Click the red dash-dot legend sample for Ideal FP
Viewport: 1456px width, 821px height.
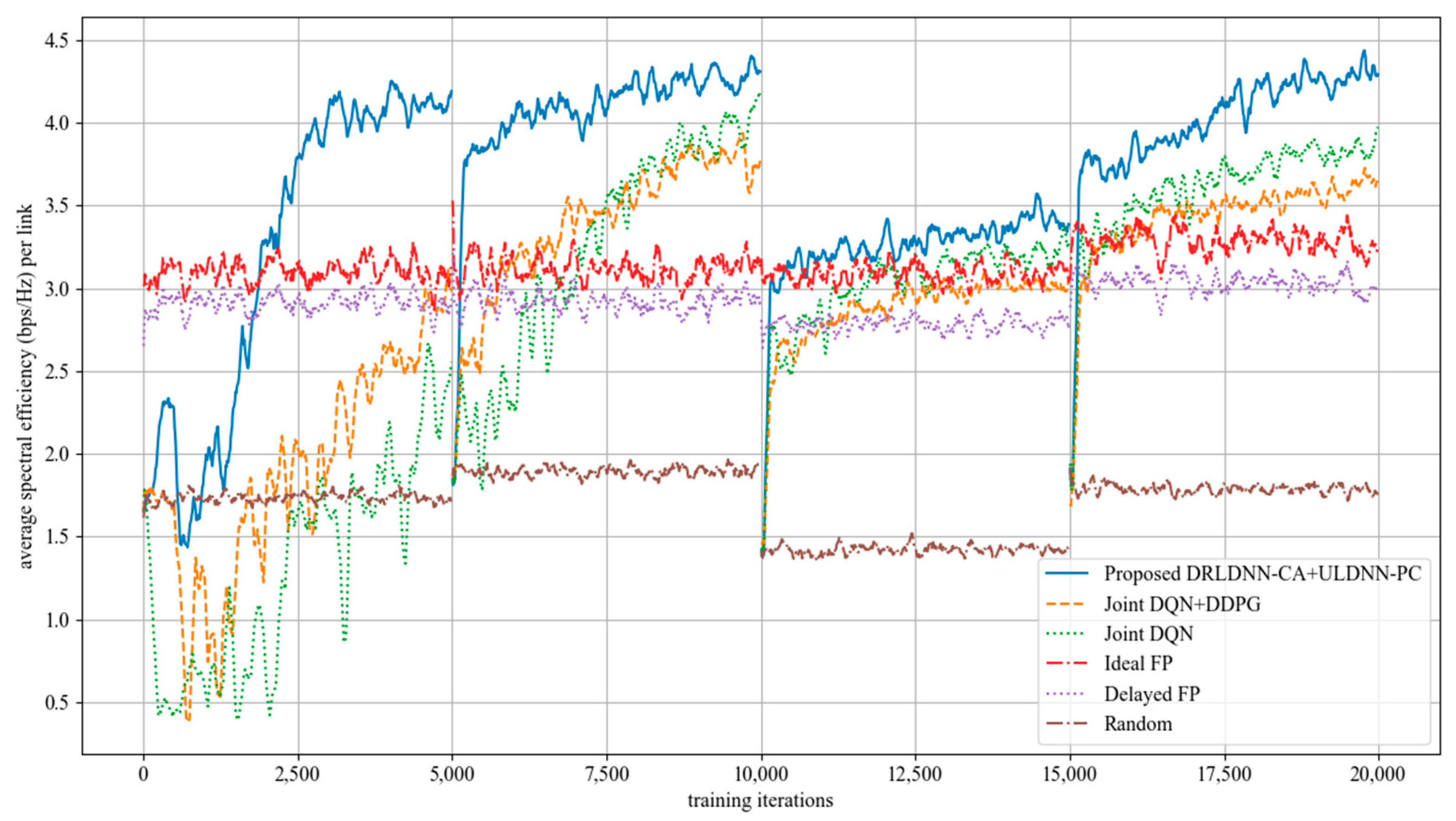coord(1066,663)
